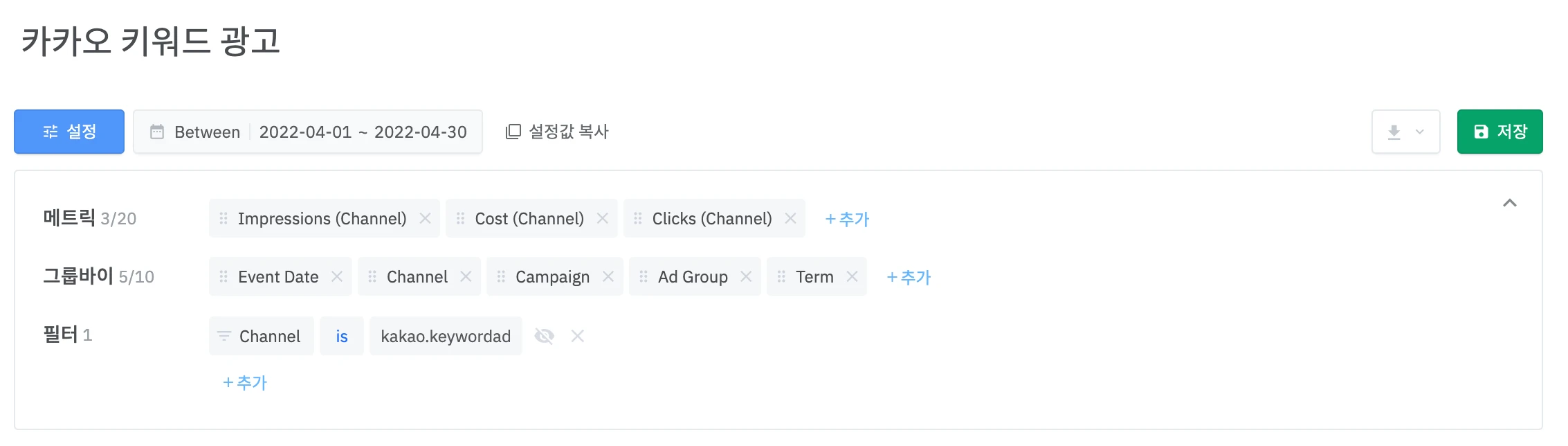Open the Channel filter field selector
This screenshot has height=446, width=1568.
(262, 337)
